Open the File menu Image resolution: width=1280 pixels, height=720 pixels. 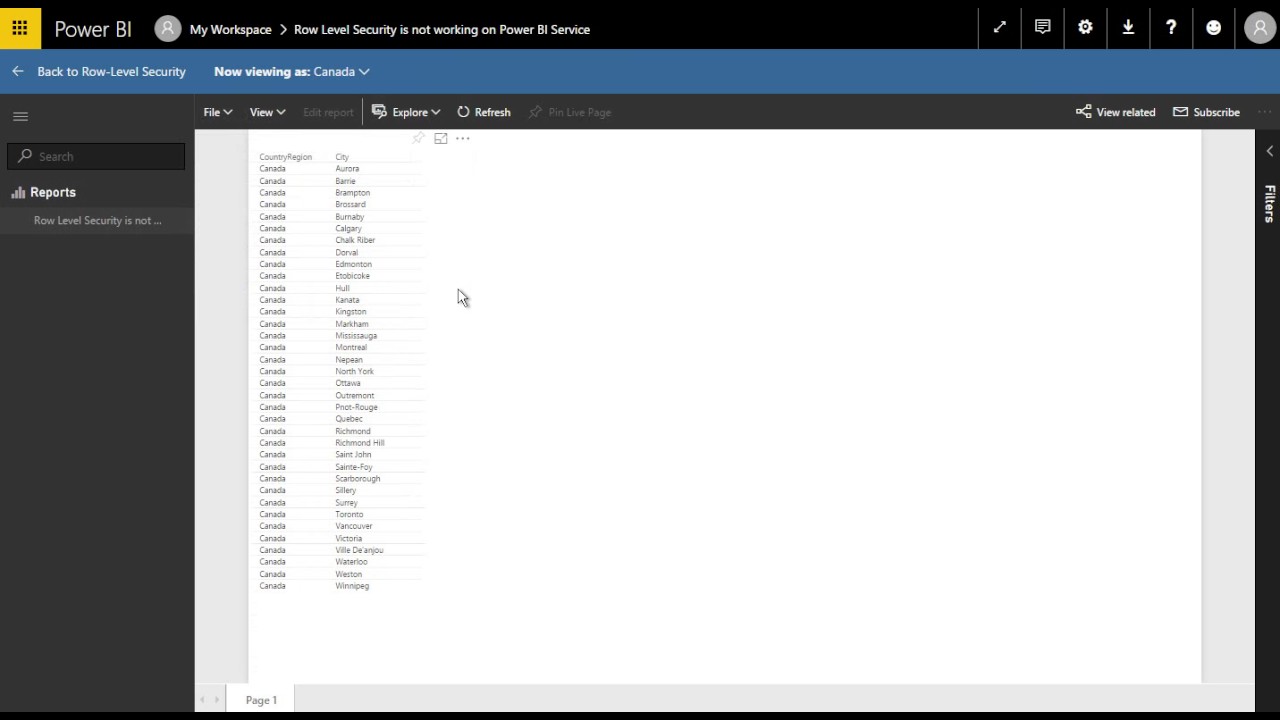click(x=218, y=112)
